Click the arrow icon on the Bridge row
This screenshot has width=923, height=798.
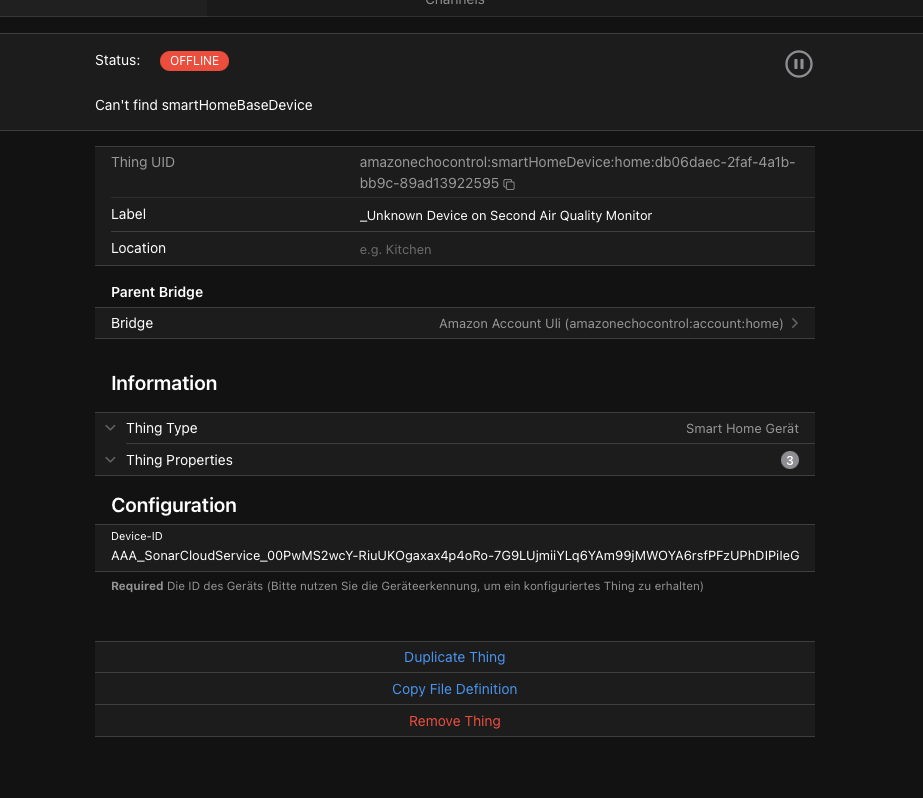[795, 324]
